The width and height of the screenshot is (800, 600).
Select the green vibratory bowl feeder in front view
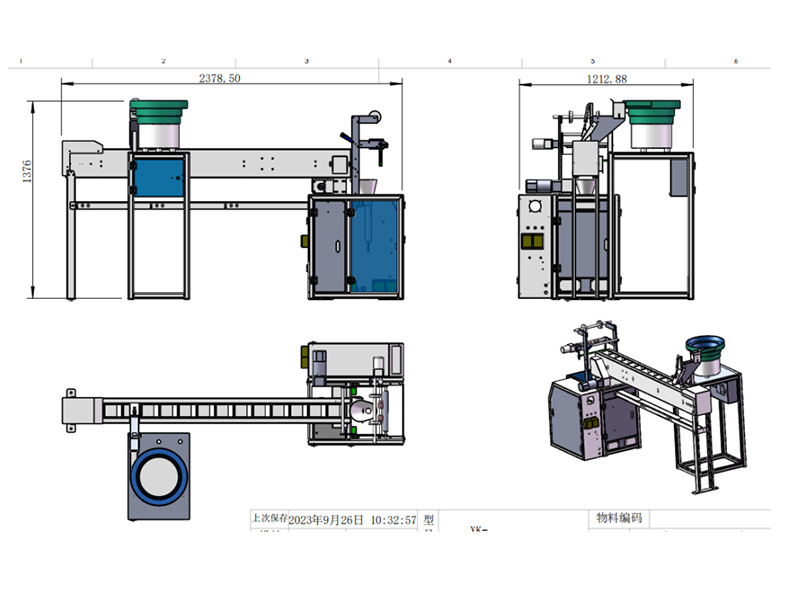click(160, 112)
